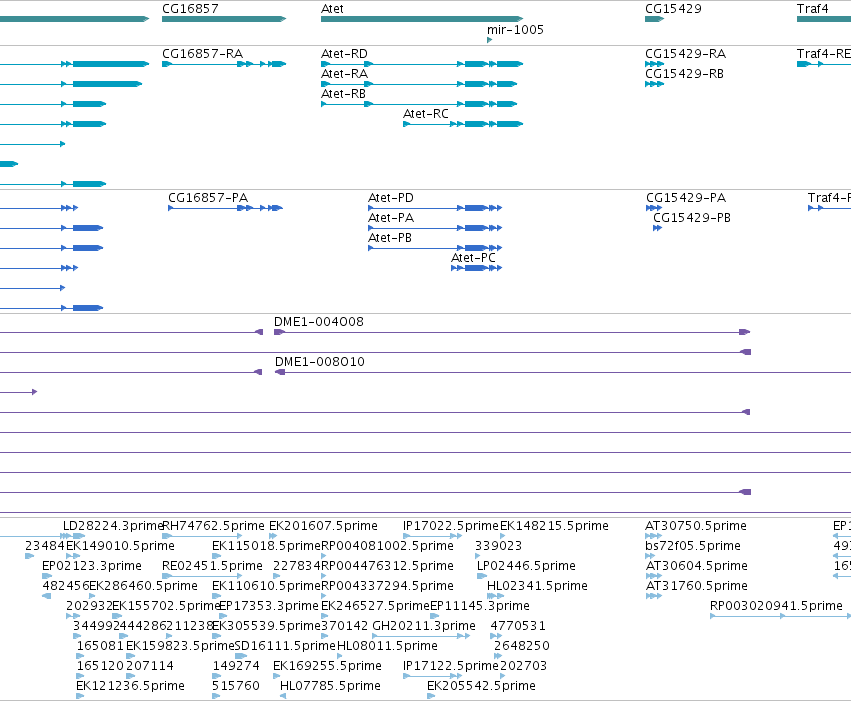Screen dimensions: 851x701
Task: Click EST EK155702.5prime
Action: (x=166, y=606)
